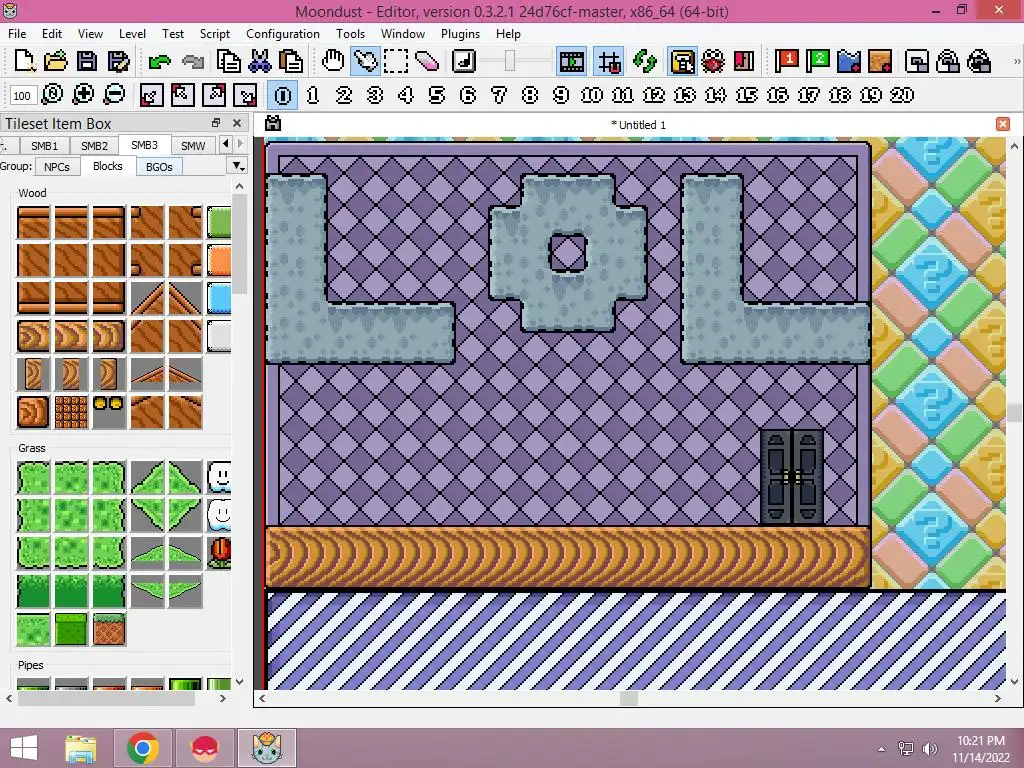Place player 2 start with green flag

(x=818, y=61)
